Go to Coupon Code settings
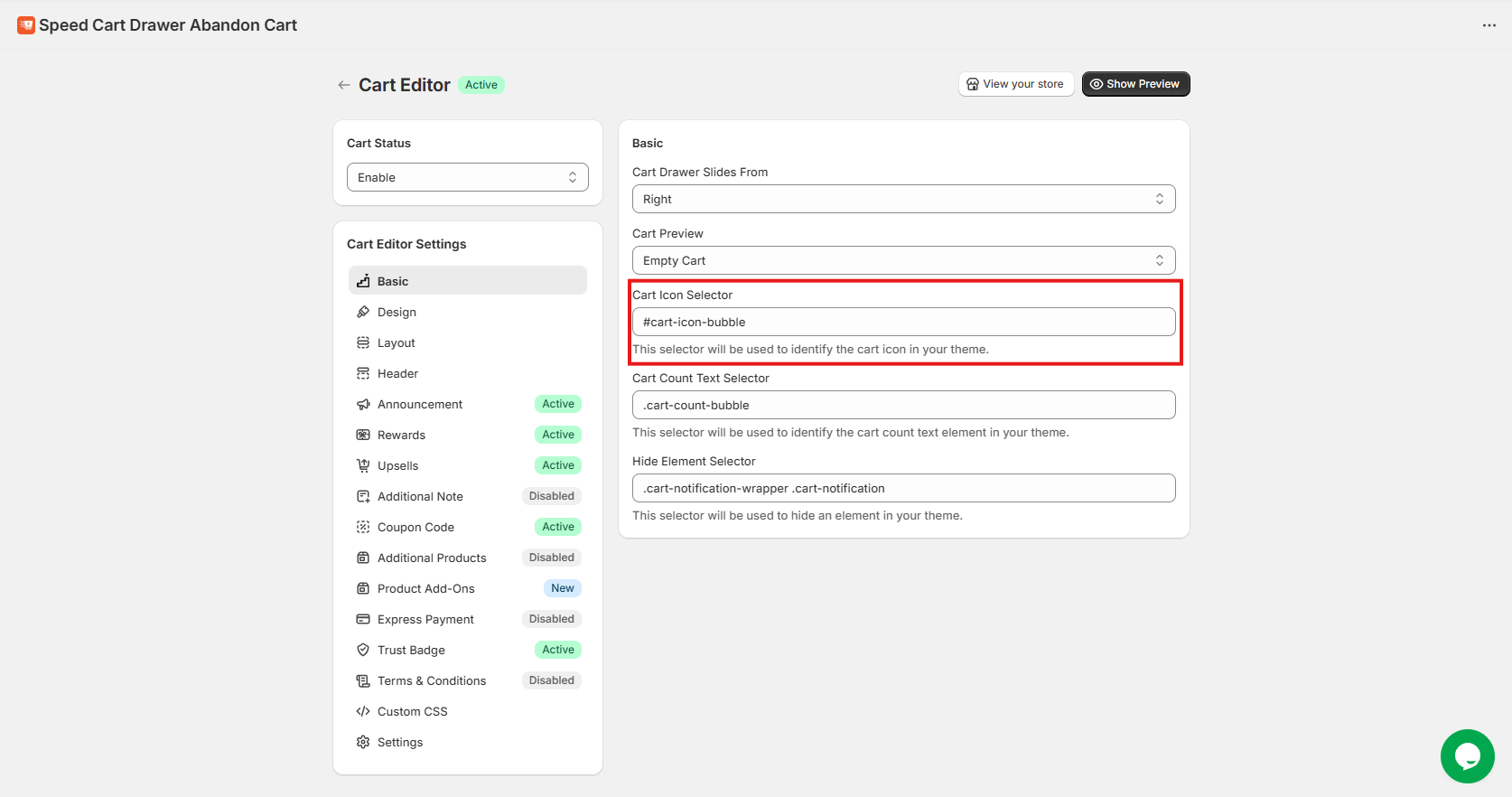Screen dimensions: 1512x797 coord(415,527)
